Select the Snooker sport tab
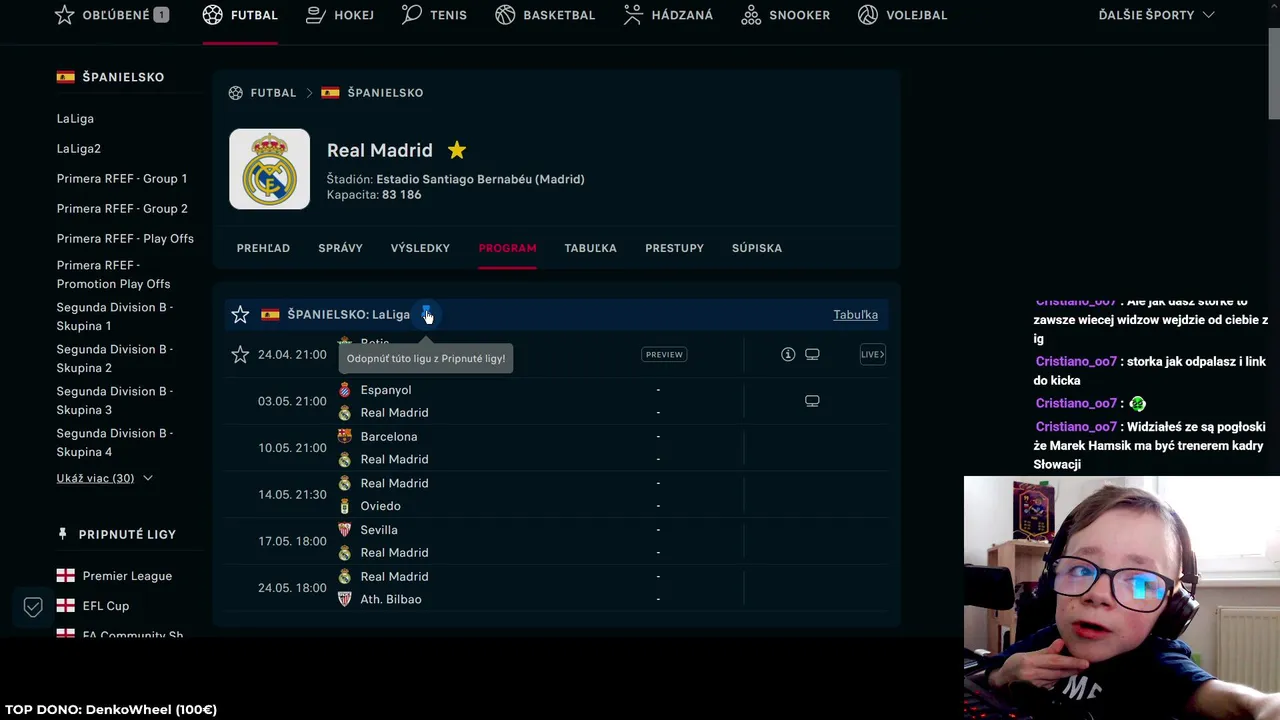The width and height of the screenshot is (1280, 720). click(x=786, y=15)
